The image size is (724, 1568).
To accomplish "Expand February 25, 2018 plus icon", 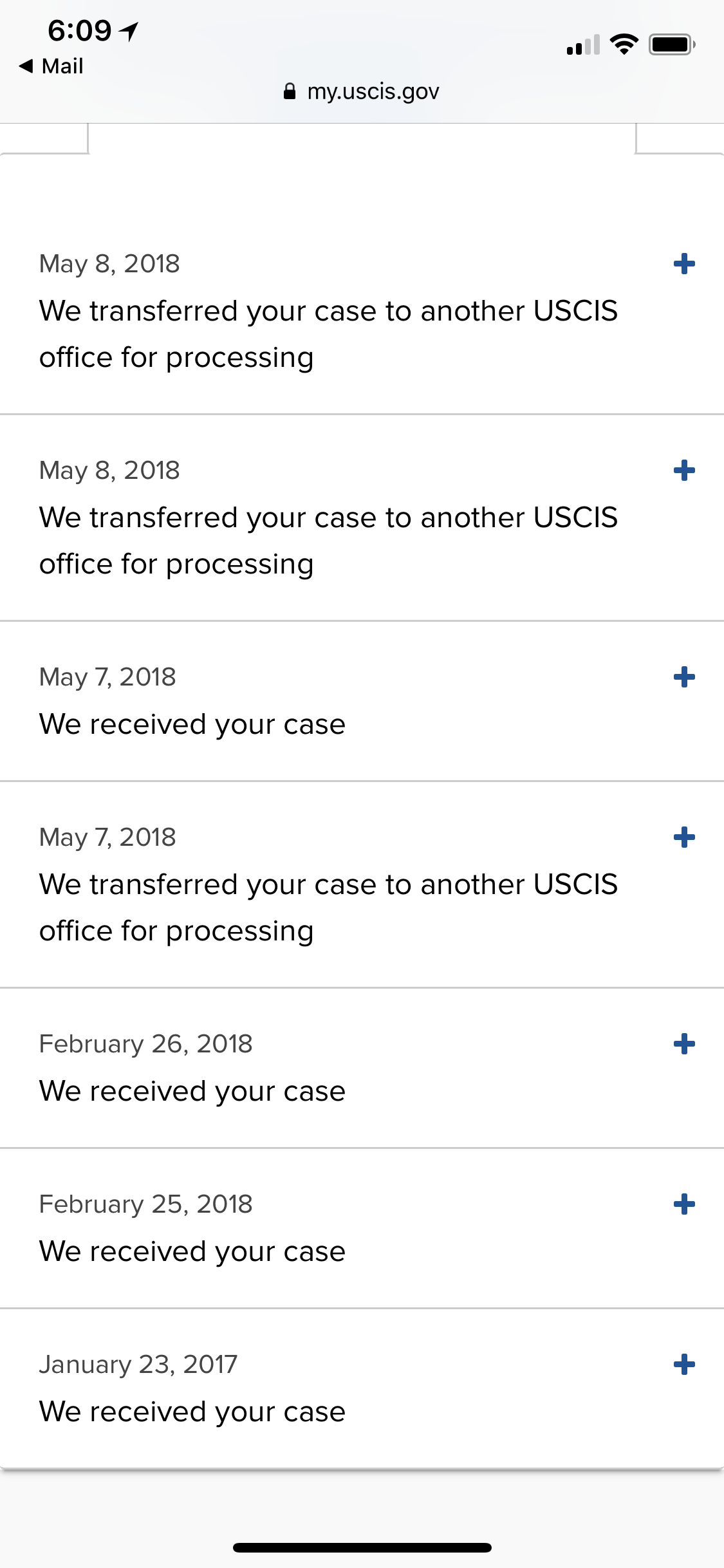I will (x=684, y=1204).
